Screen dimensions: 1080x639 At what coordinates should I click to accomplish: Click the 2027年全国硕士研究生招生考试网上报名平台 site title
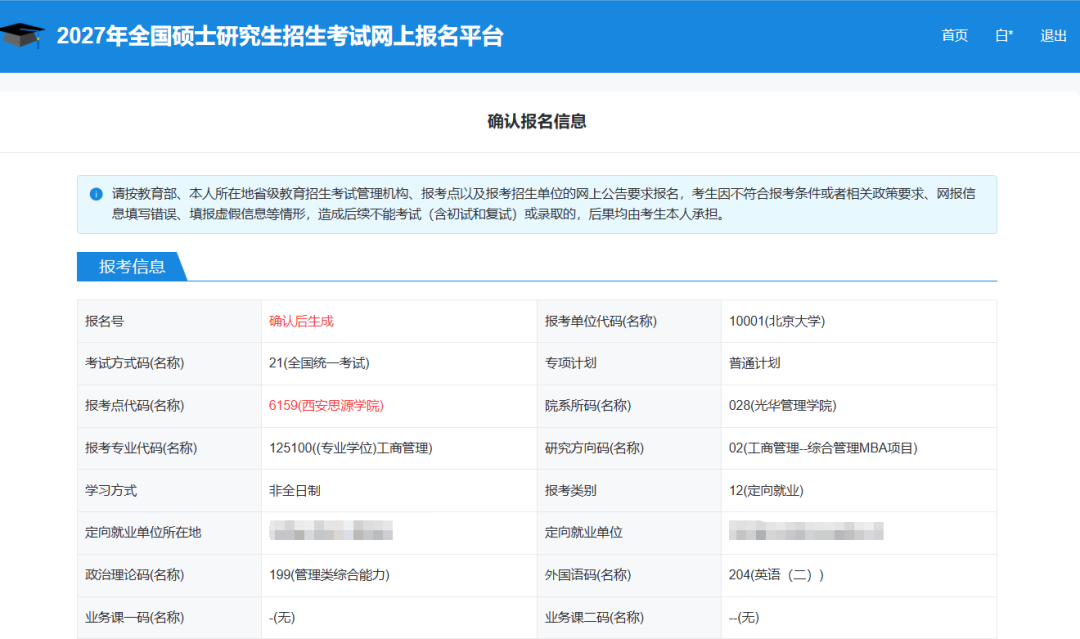pos(280,36)
